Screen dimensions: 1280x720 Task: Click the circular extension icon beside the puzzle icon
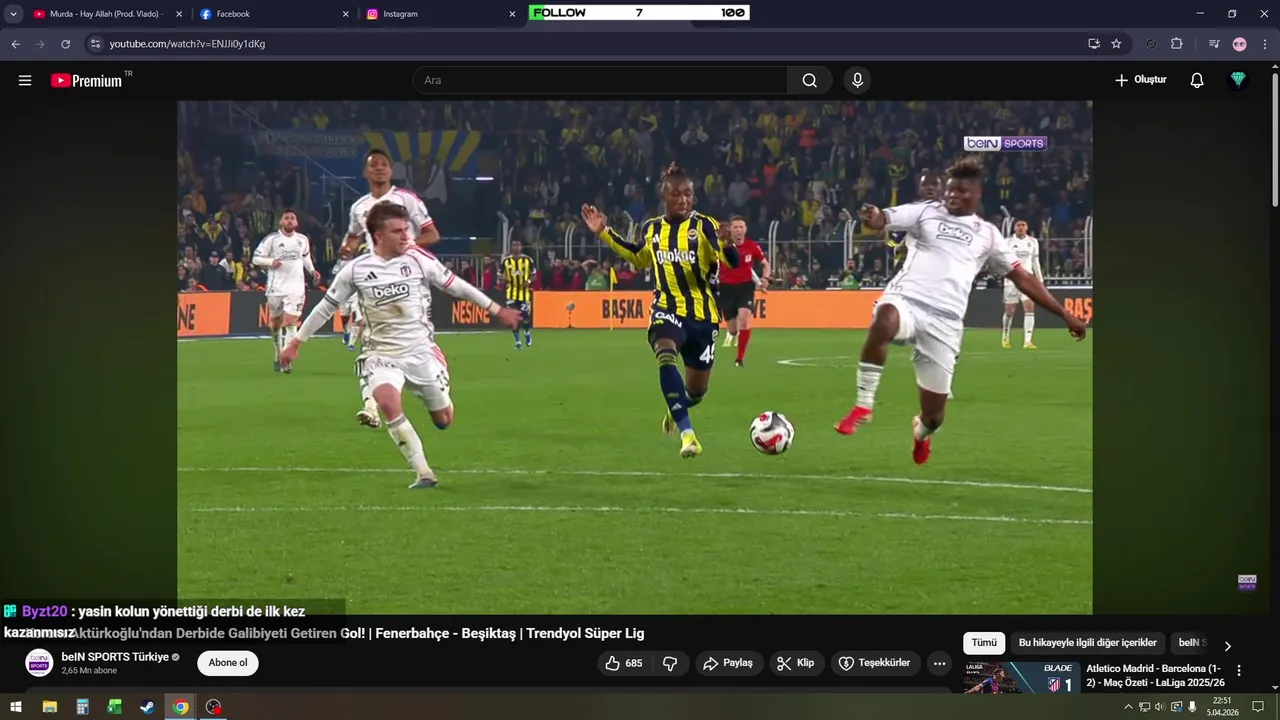(1151, 44)
